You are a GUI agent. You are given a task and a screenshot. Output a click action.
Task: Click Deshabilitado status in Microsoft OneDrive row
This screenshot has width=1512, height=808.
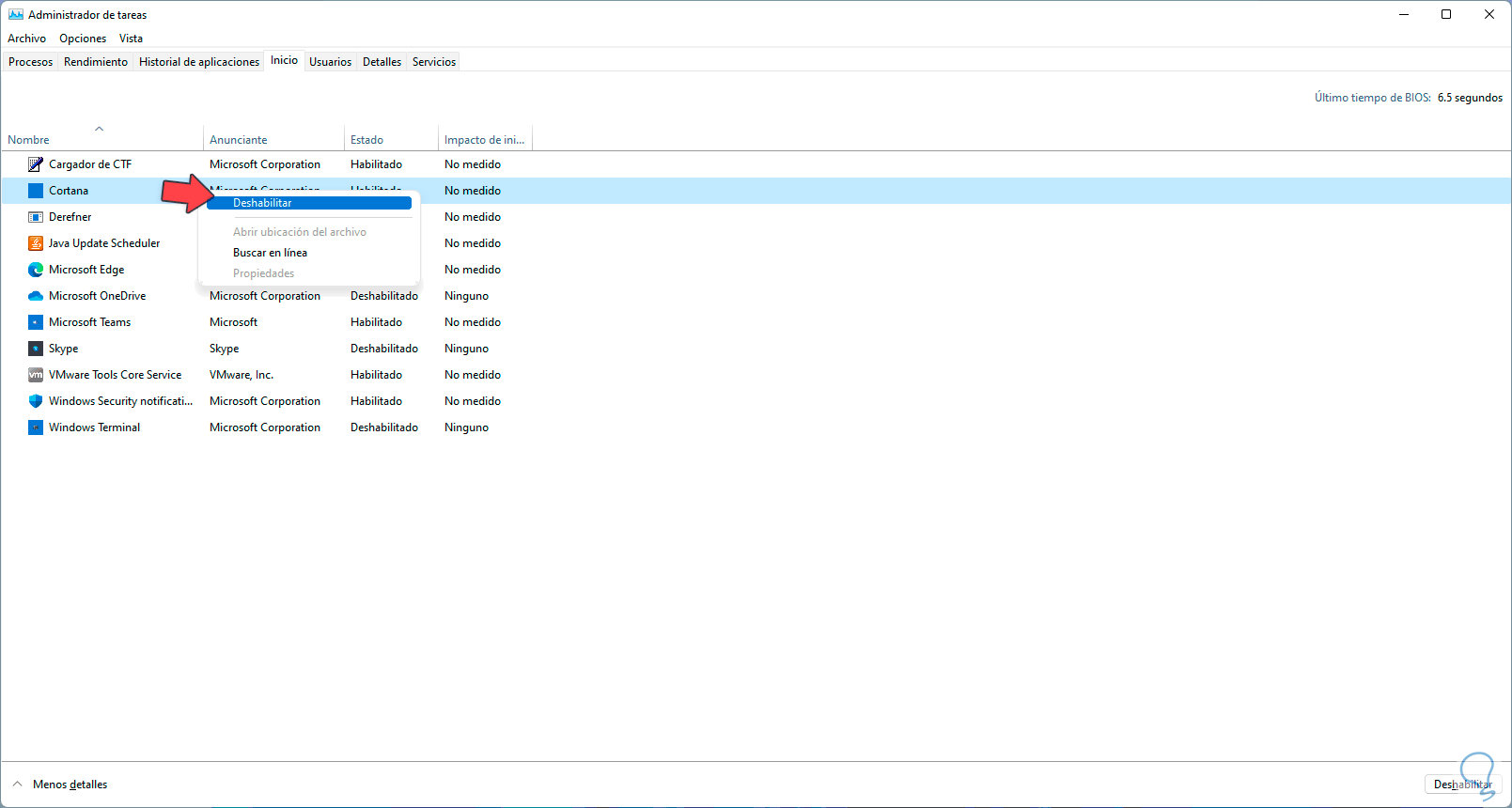pos(384,296)
